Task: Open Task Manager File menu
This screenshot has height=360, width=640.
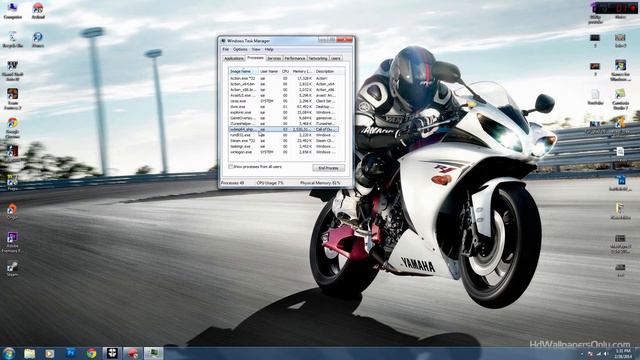Action: click(x=225, y=49)
